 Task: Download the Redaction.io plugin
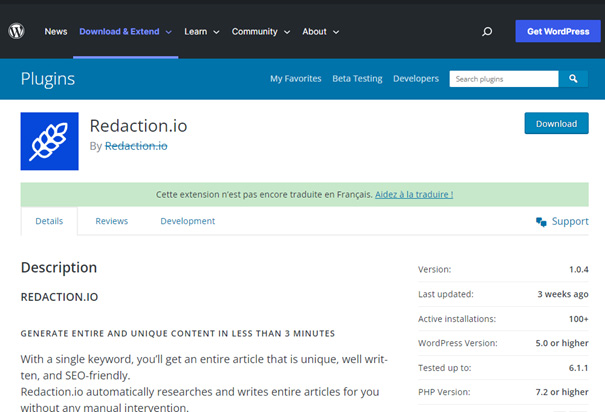556,124
